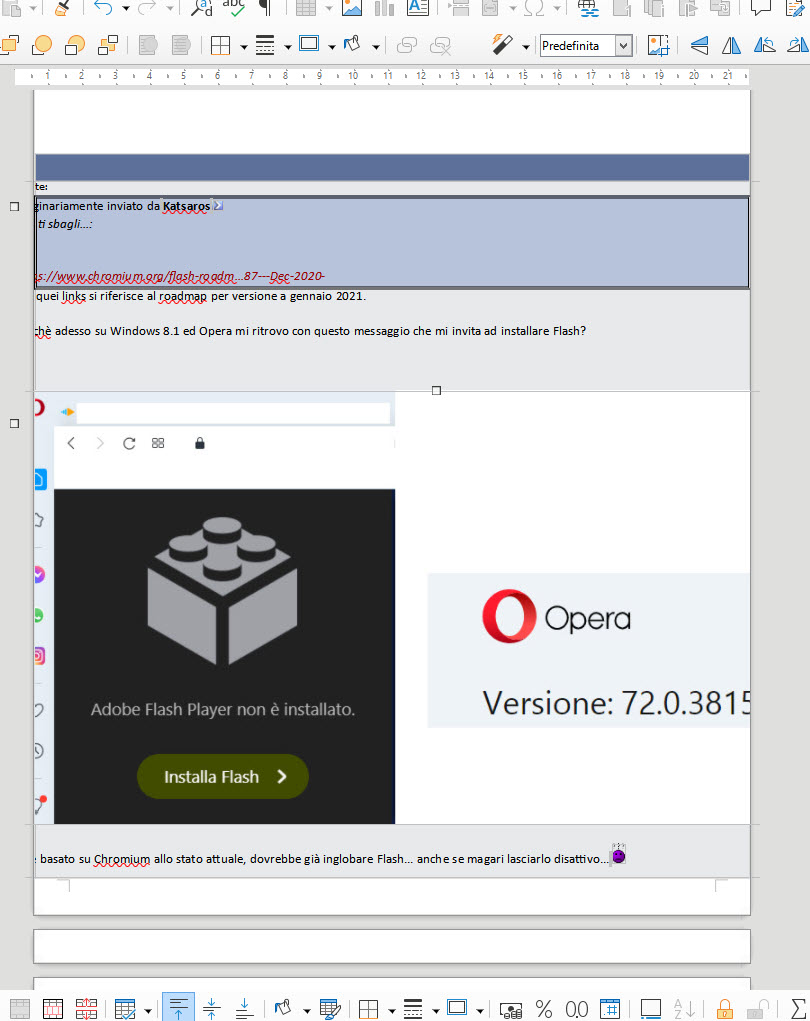Screen dimensions: 810x1021
Task: Pick top toolbar background color bucket
Action: coord(352,45)
